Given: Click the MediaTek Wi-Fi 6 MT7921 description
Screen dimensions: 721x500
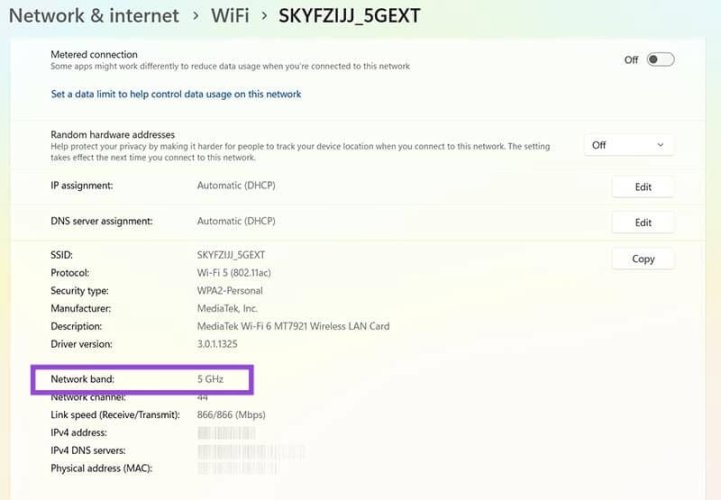Looking at the screenshot, I should pos(293,326).
